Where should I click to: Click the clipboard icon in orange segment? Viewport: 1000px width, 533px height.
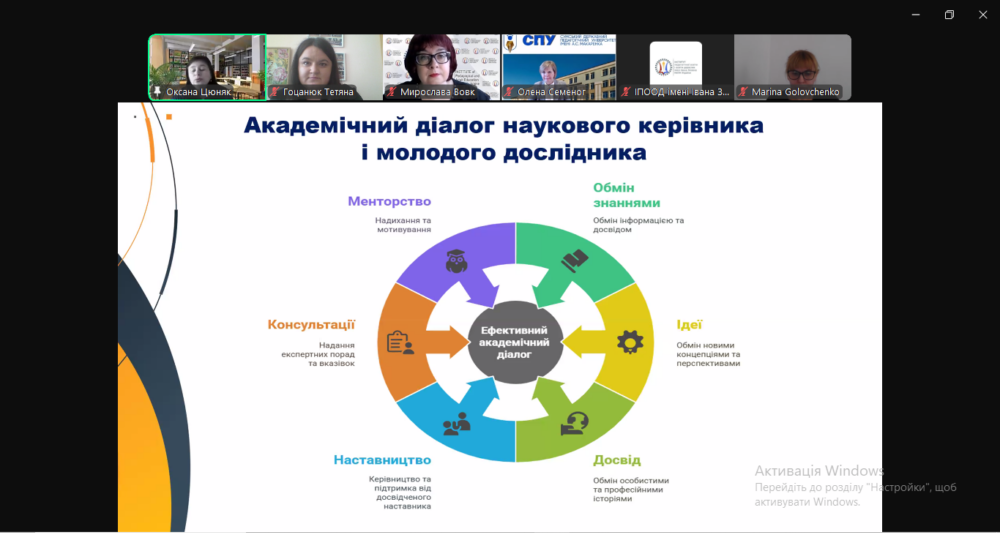coord(401,343)
